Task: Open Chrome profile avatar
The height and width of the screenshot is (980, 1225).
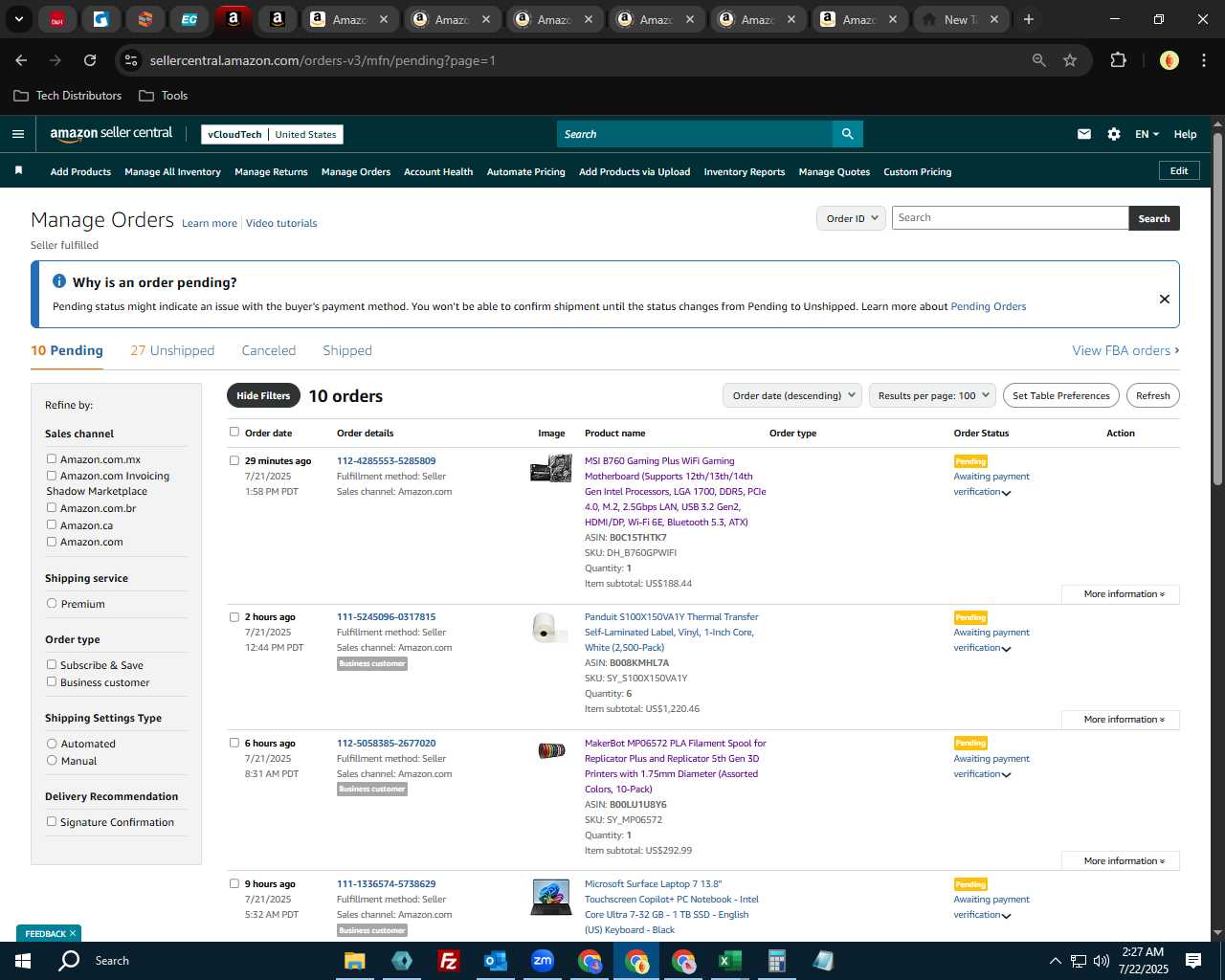Action: pyautogui.click(x=1169, y=60)
